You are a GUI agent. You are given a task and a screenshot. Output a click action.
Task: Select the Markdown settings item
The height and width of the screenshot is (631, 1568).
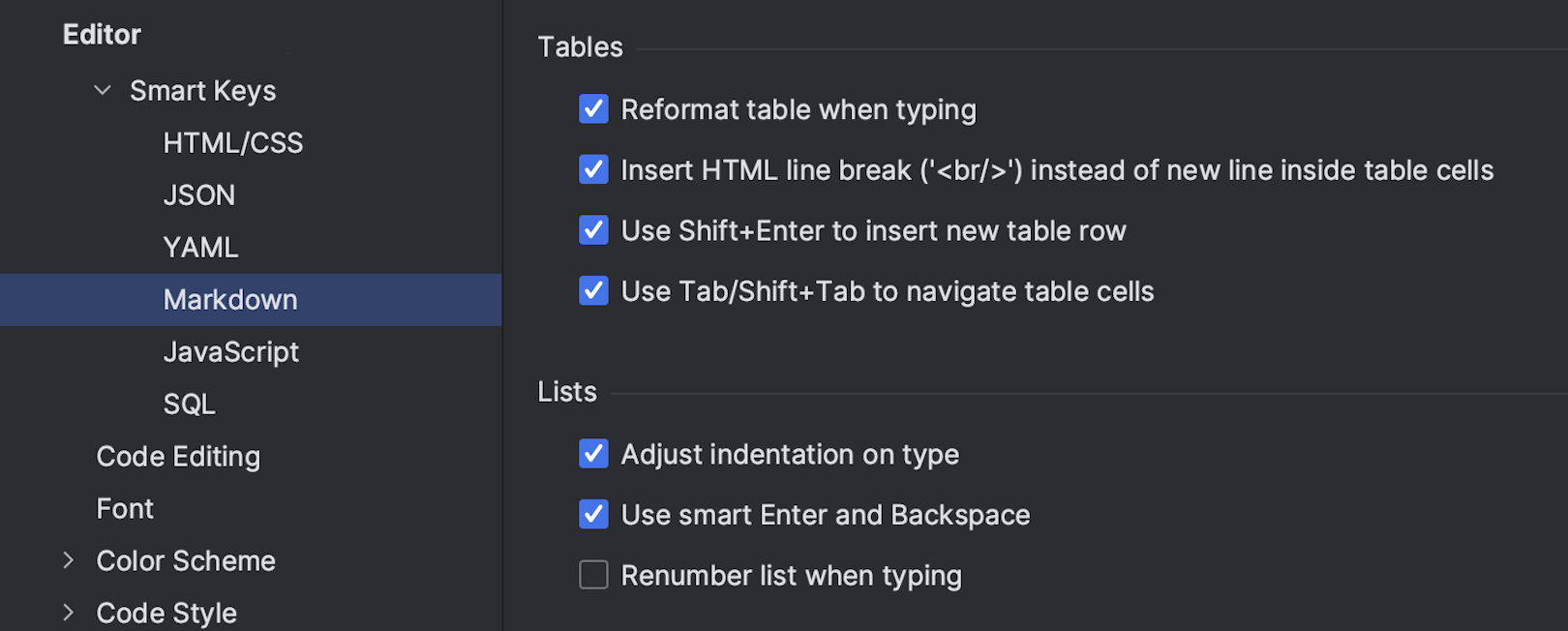230,300
